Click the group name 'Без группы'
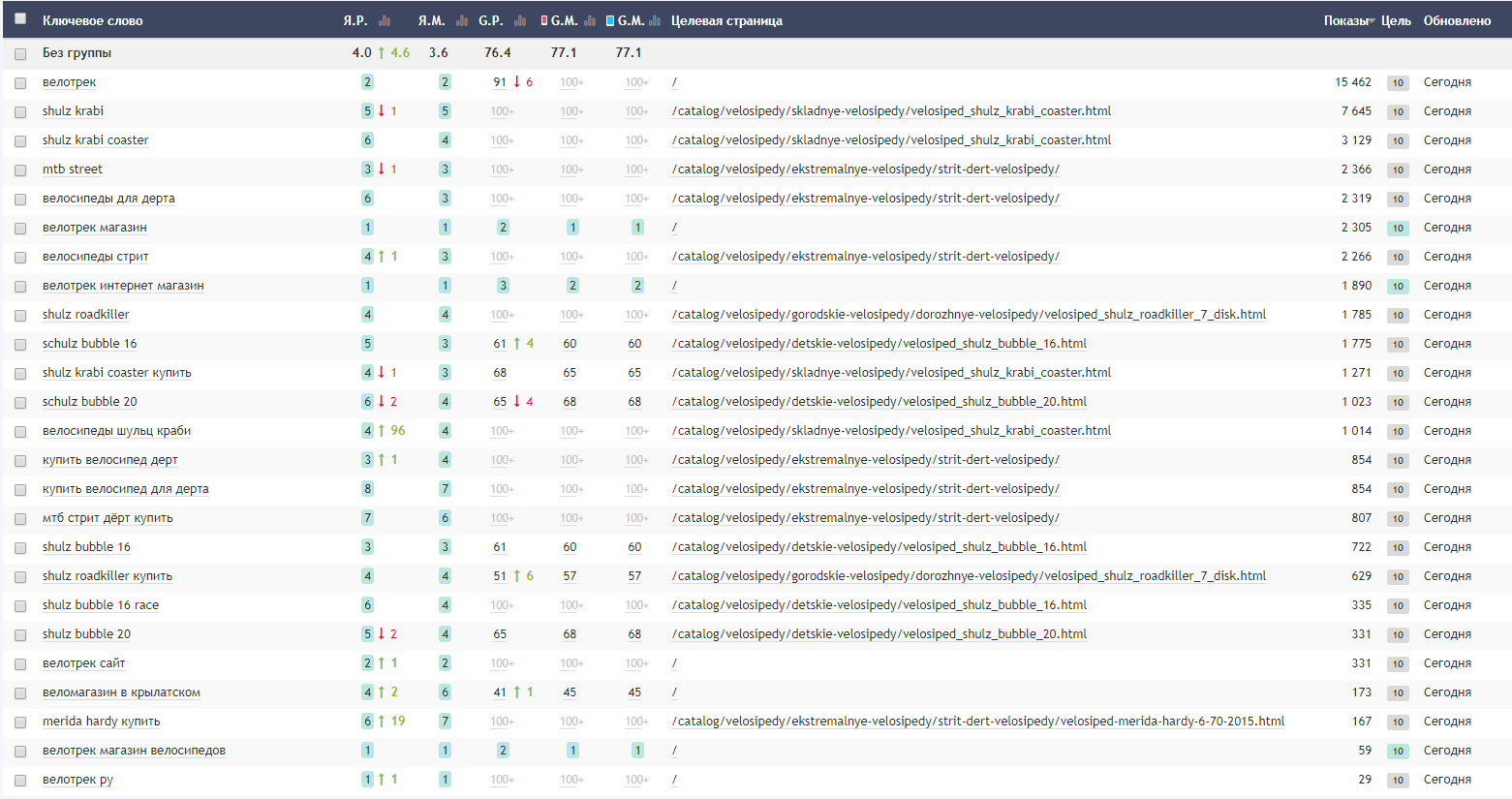 pos(77,53)
